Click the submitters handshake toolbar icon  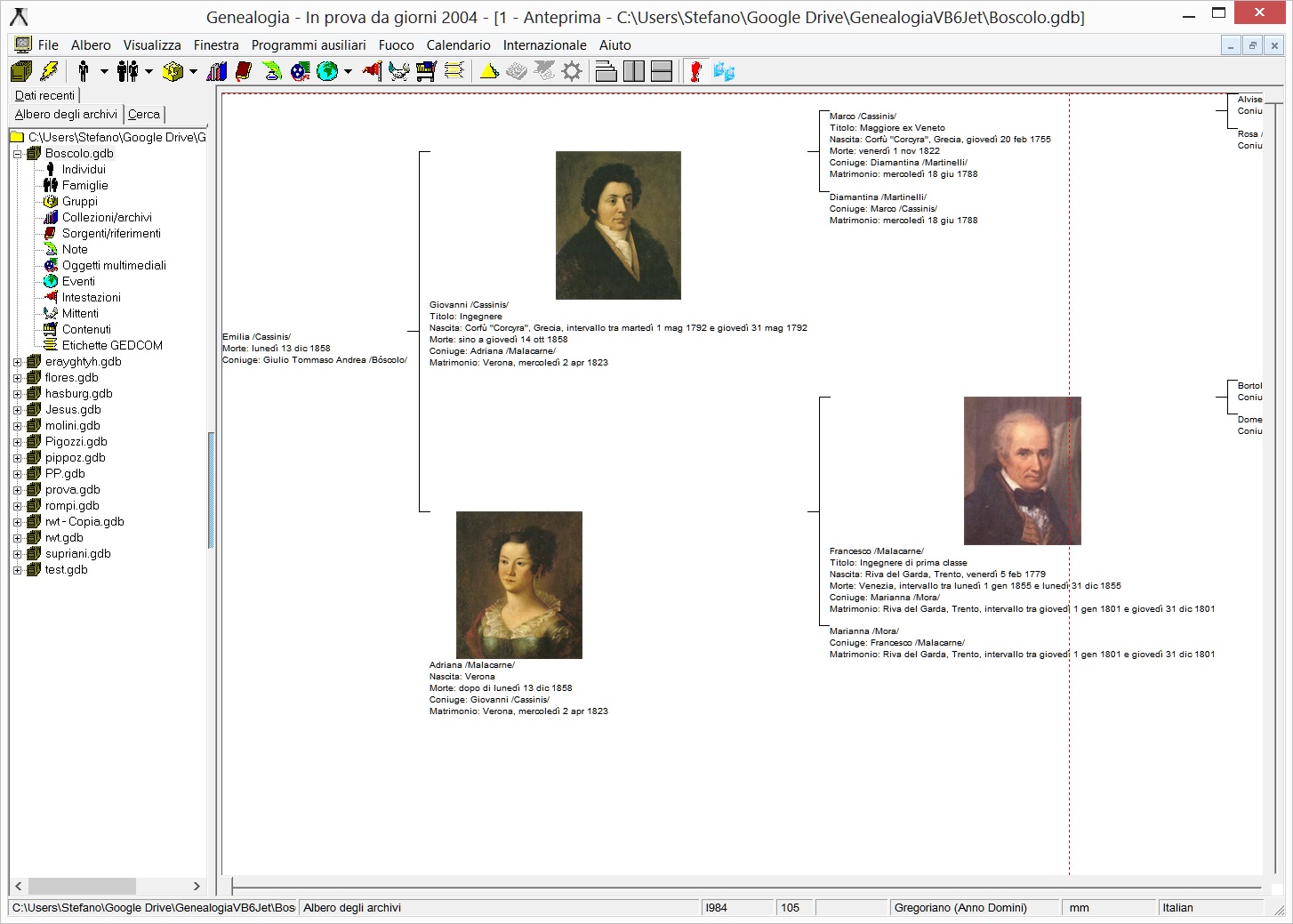pyautogui.click(x=399, y=71)
